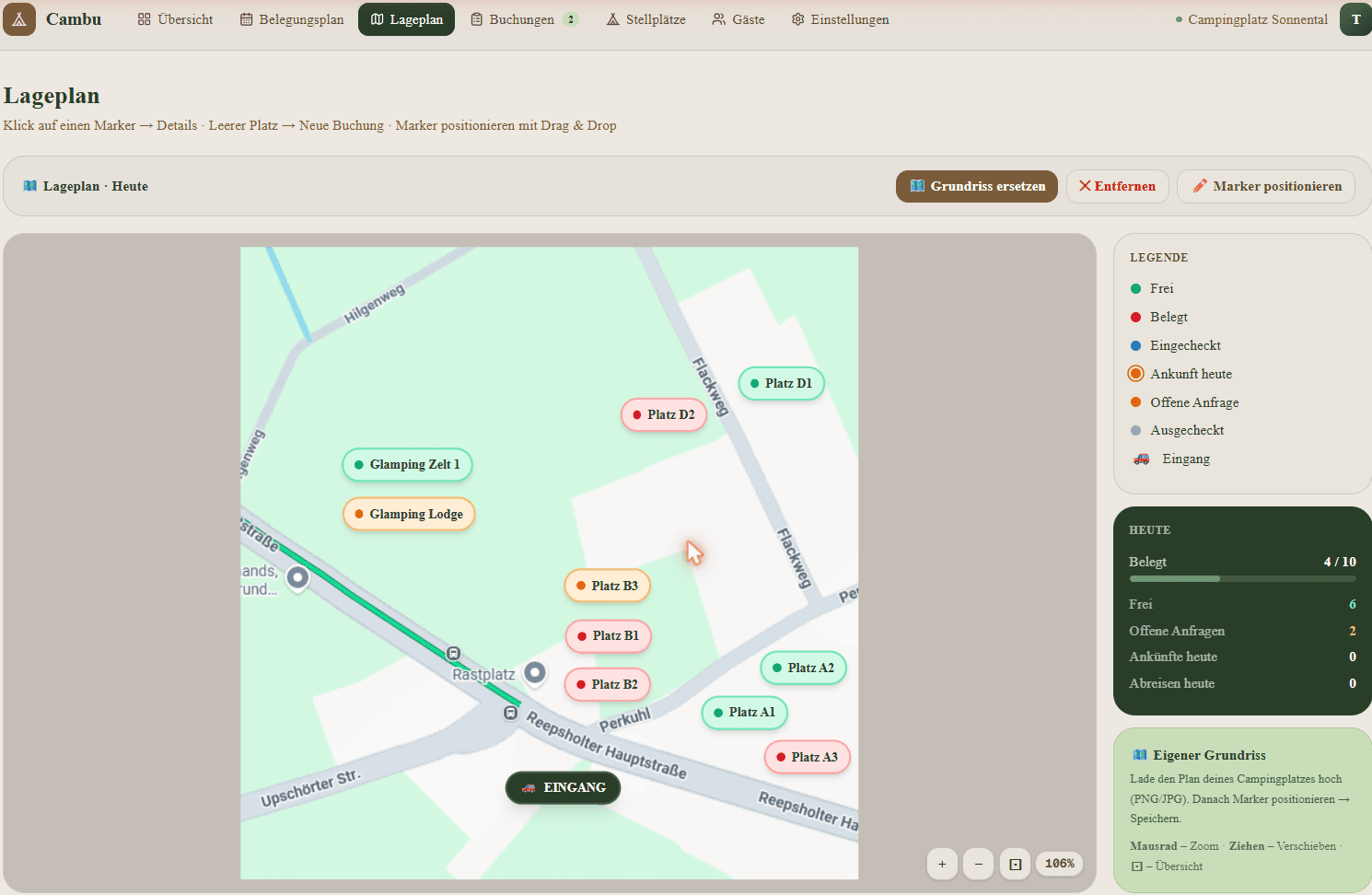This screenshot has height=895, width=1372.
Task: Select the Platz B2 marker
Action: pos(608,684)
